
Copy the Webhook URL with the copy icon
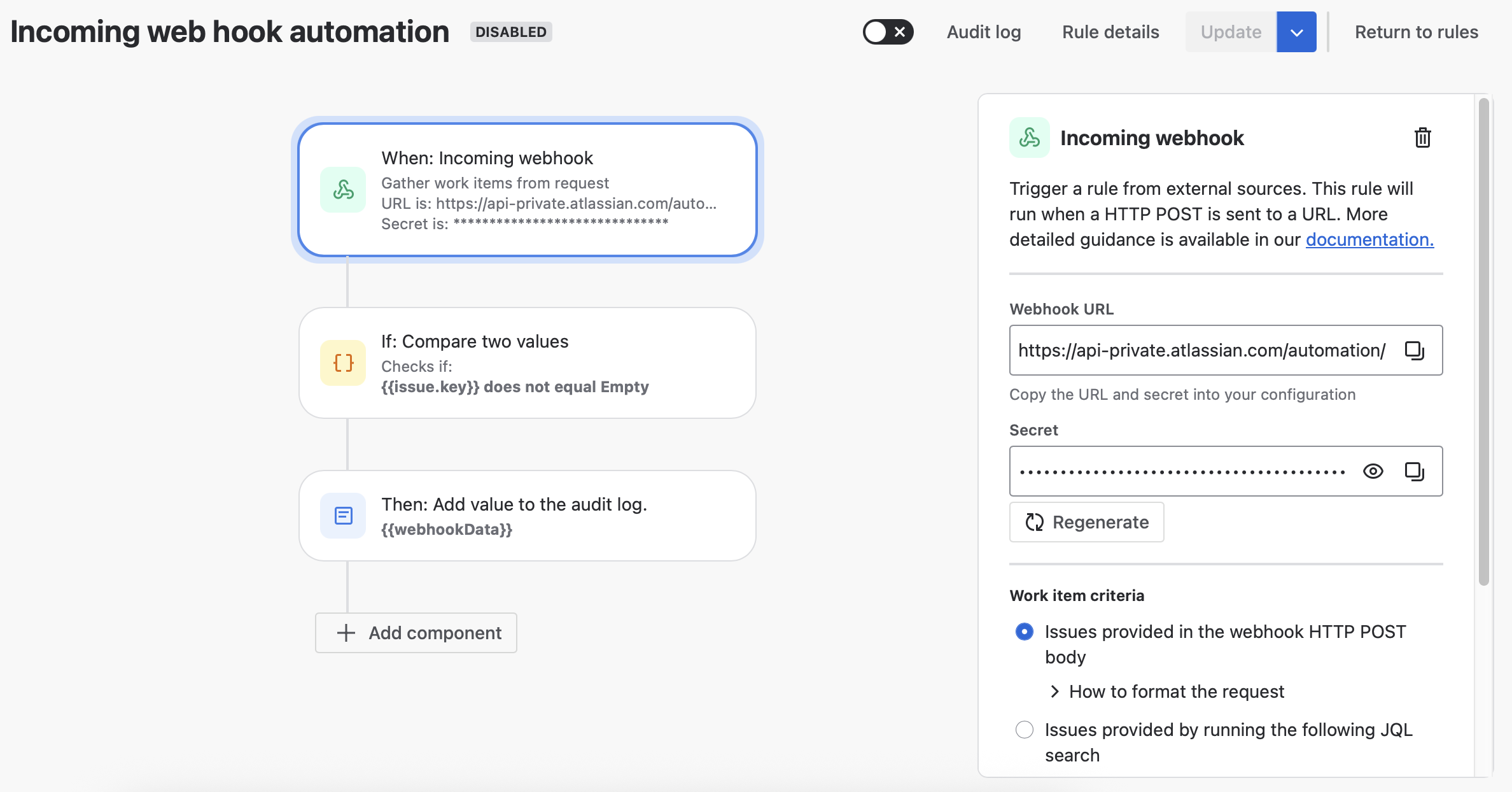pos(1414,350)
